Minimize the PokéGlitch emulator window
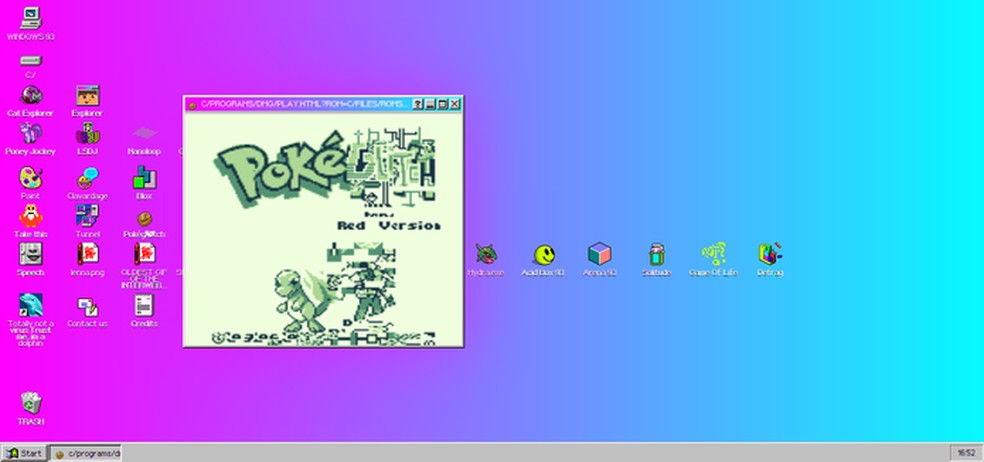Image resolution: width=984 pixels, height=462 pixels. point(430,104)
